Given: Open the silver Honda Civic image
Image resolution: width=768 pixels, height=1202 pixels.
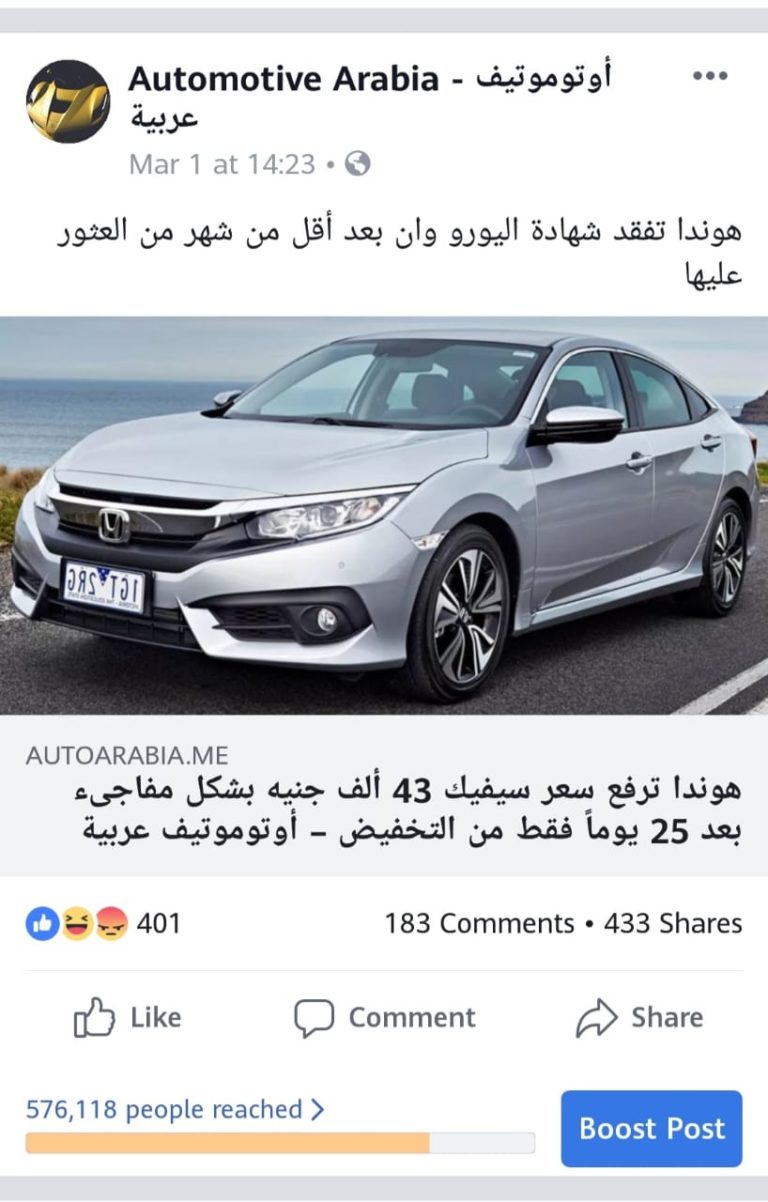Looking at the screenshot, I should point(384,516).
